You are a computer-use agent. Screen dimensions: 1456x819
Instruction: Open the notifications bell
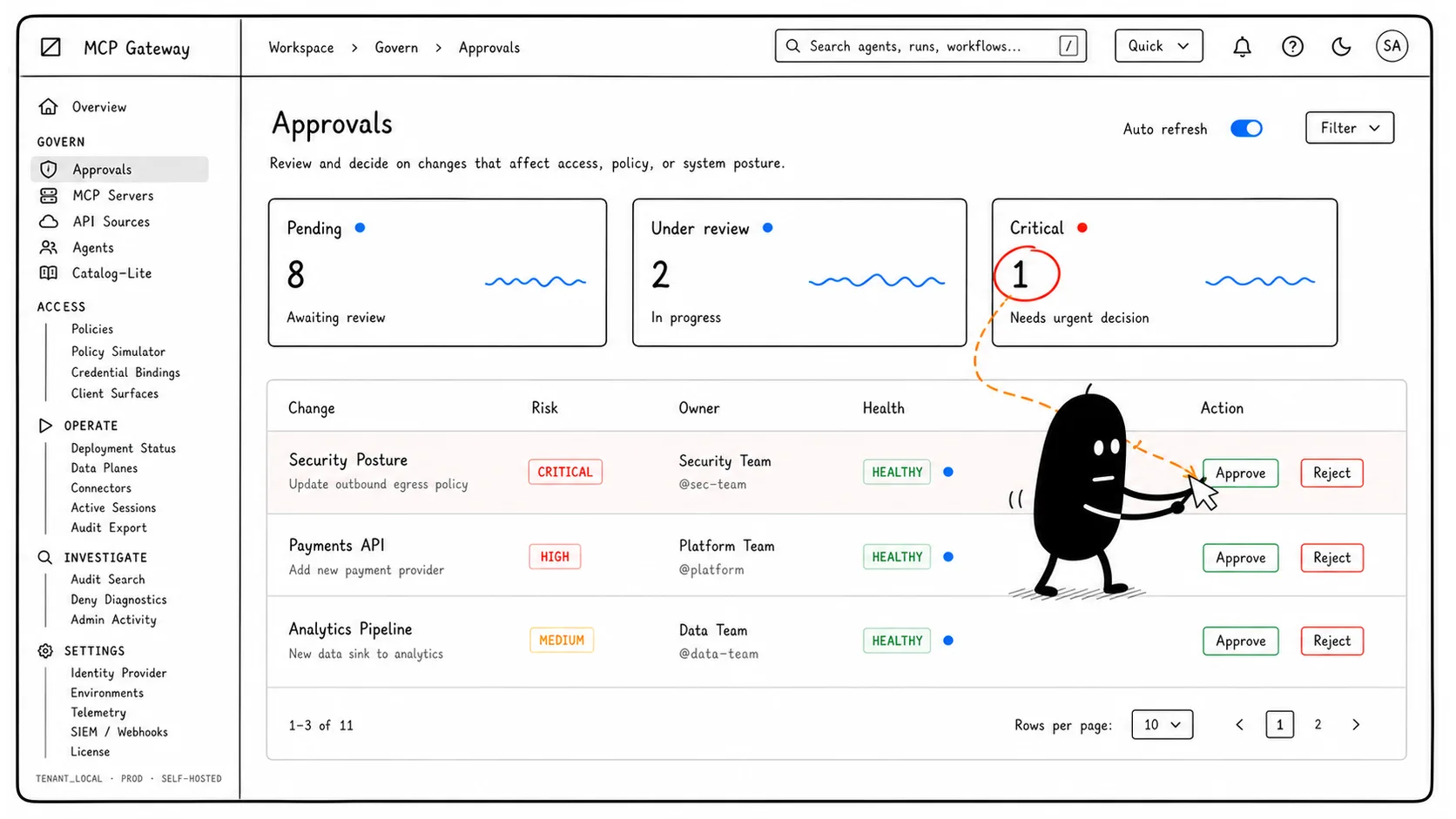(x=1242, y=47)
